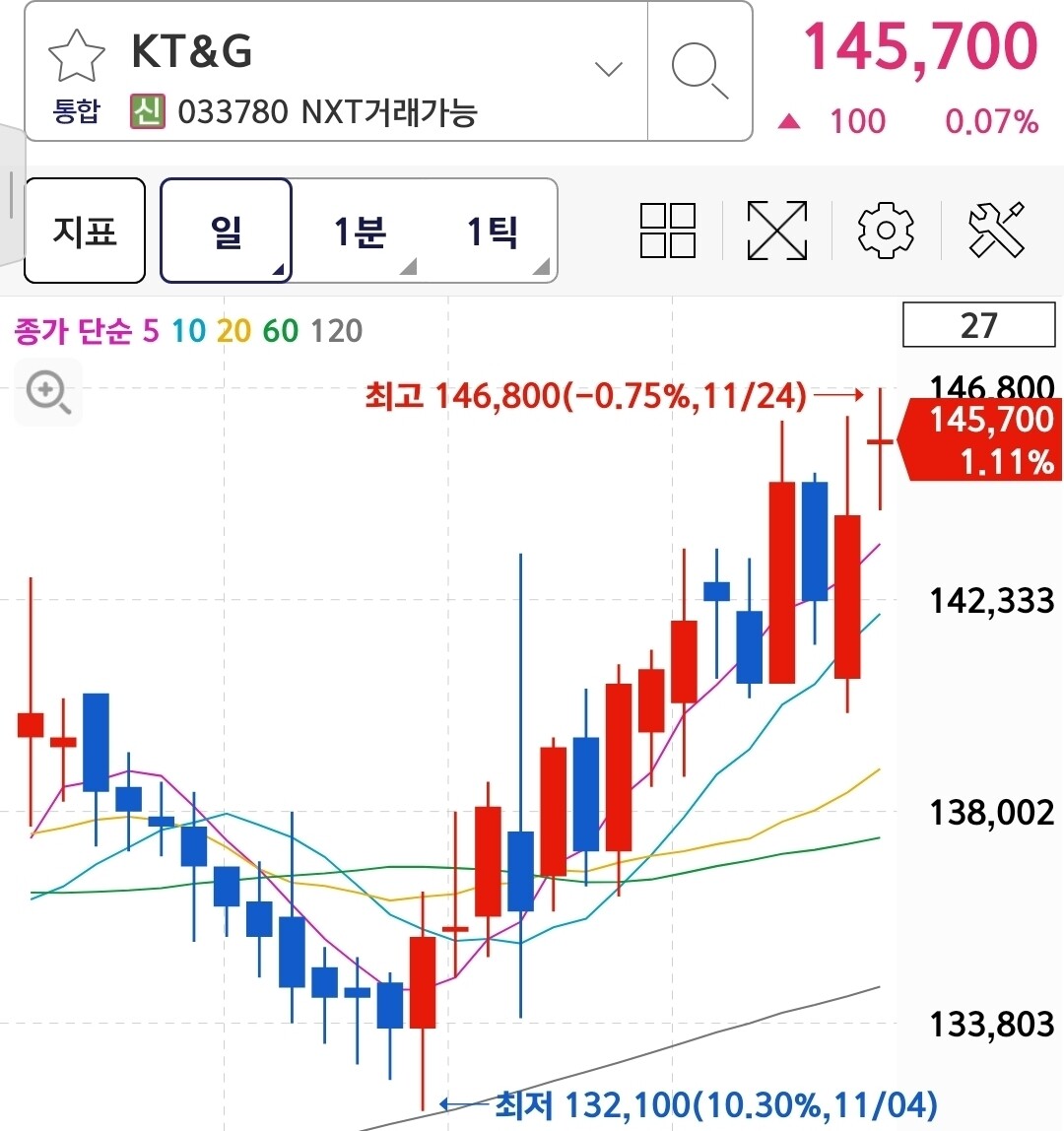
Task: Select the 5-day moving average legend
Action: point(151,331)
